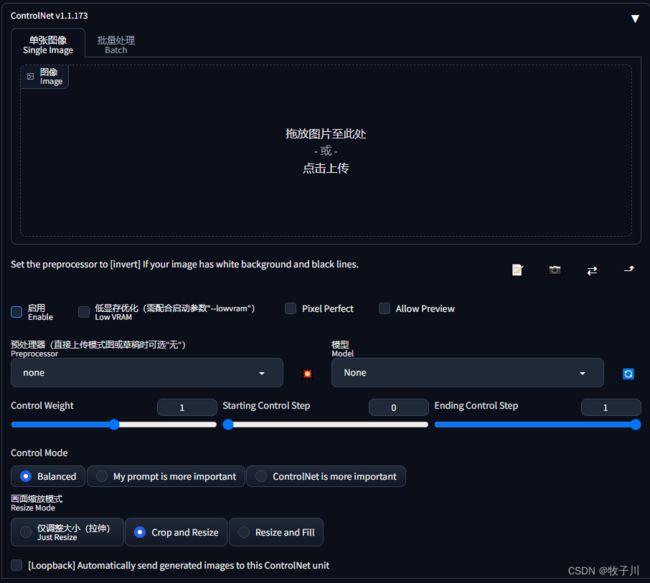Click the Ending Control Step slider

(538, 425)
